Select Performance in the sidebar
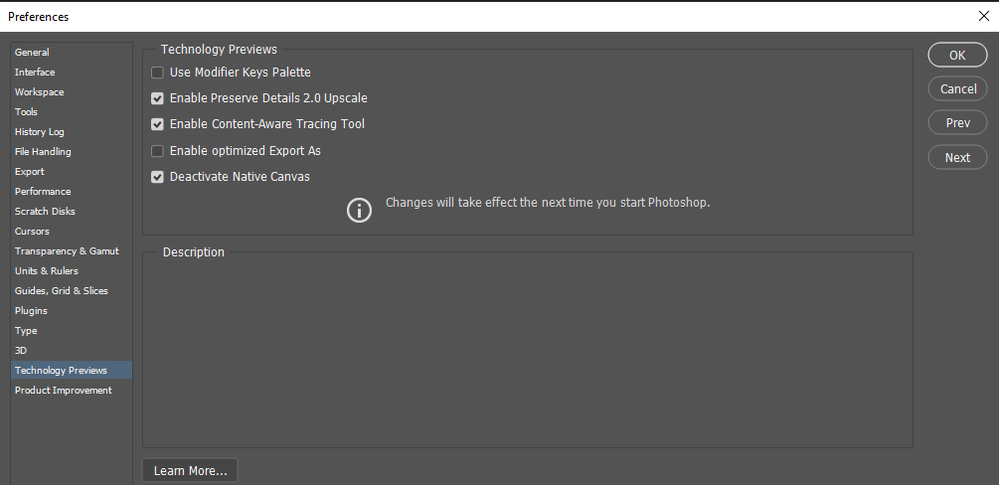Viewport: 999px width, 485px height. [x=43, y=191]
